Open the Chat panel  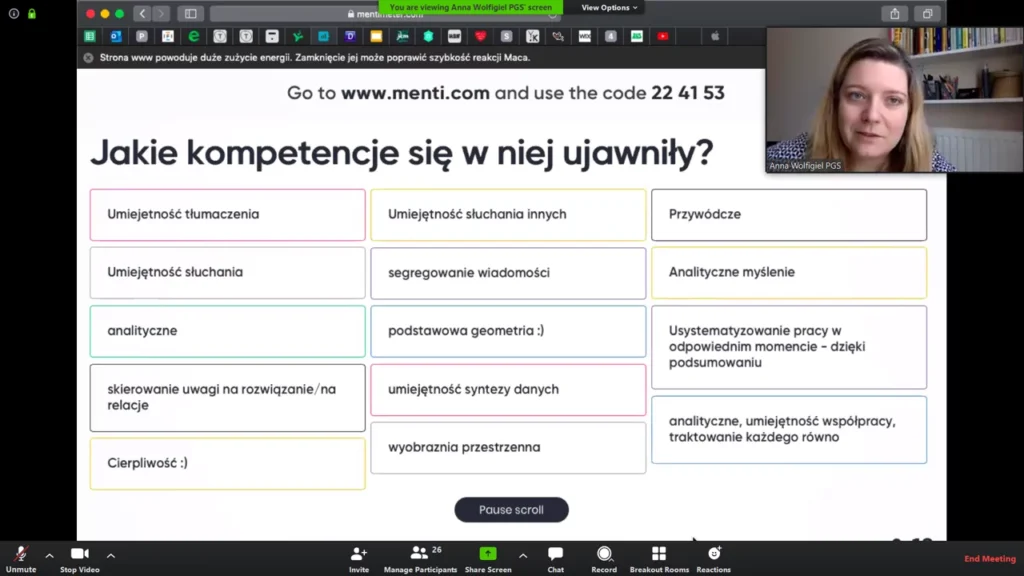coord(555,555)
